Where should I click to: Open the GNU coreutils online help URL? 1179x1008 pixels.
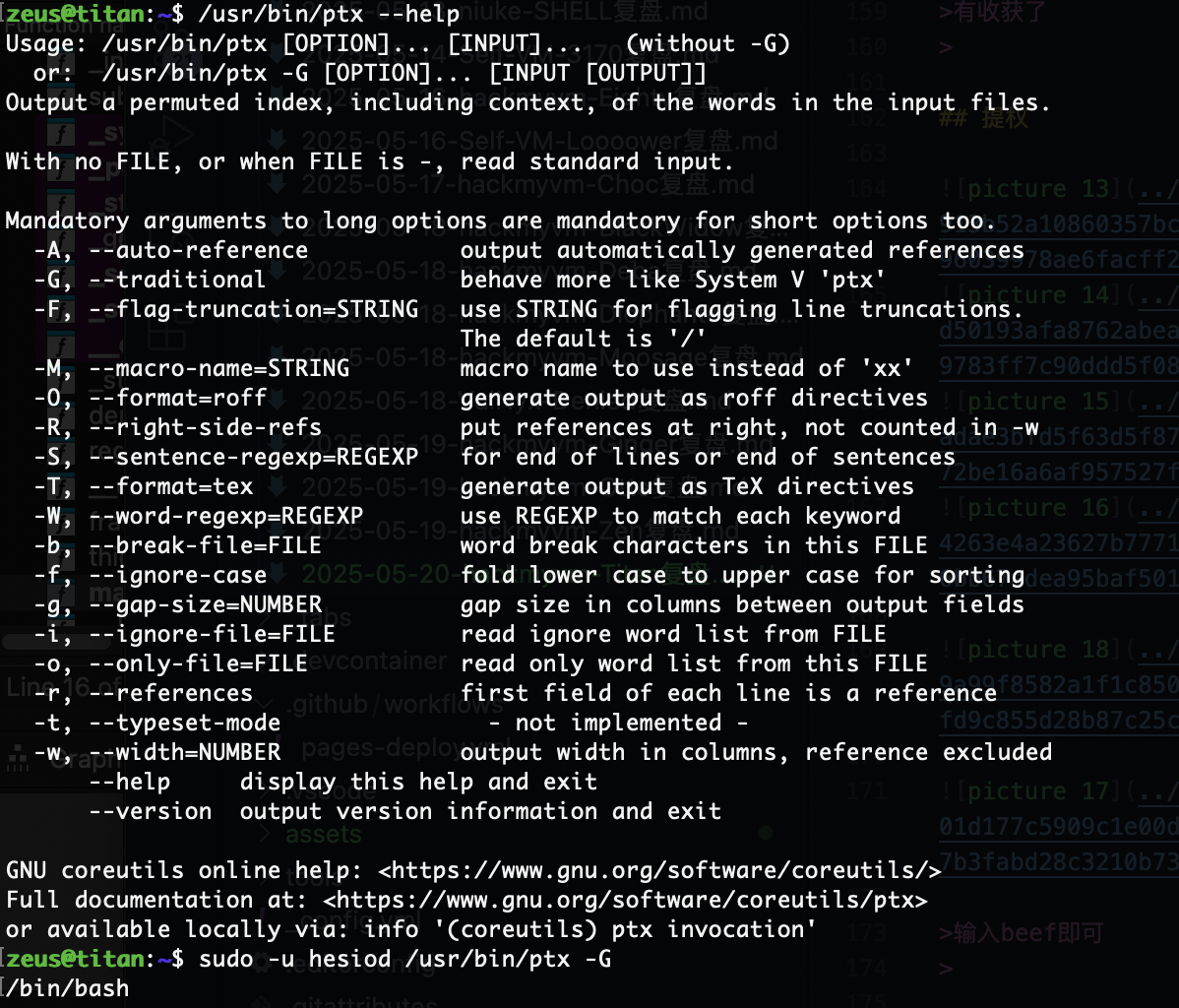click(x=659, y=870)
